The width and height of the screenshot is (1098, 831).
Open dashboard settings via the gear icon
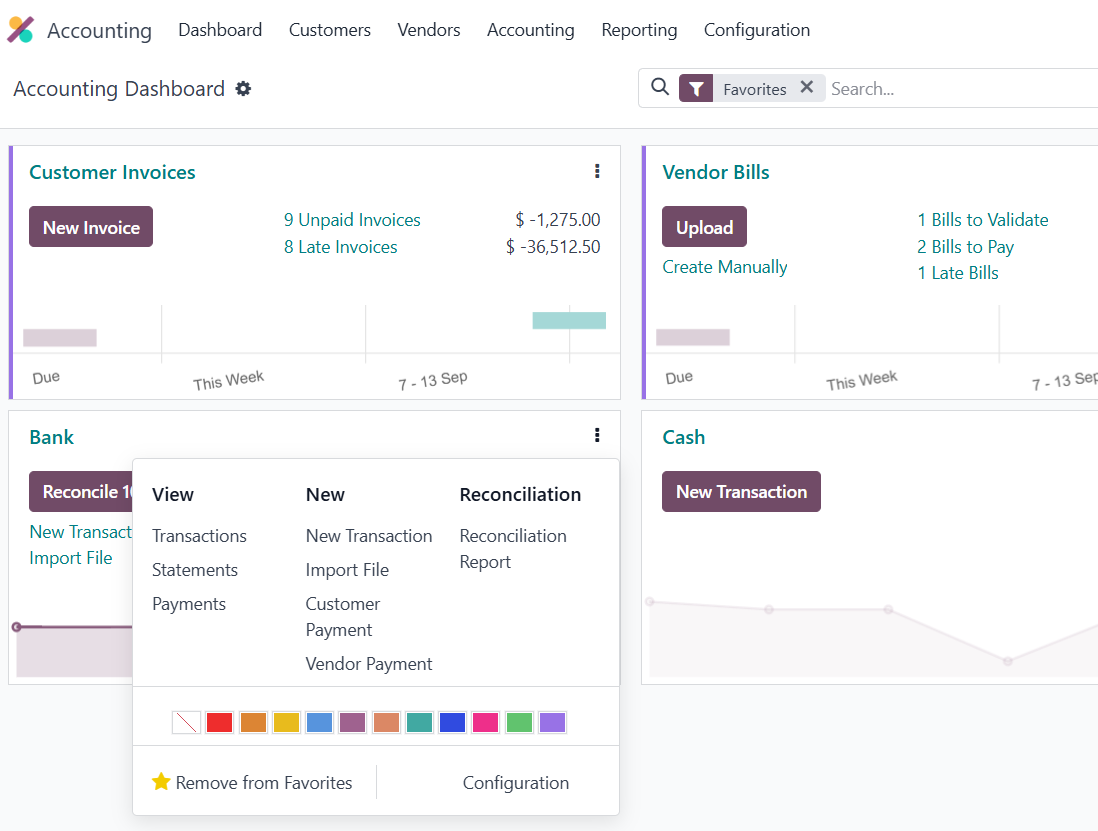[x=243, y=89]
